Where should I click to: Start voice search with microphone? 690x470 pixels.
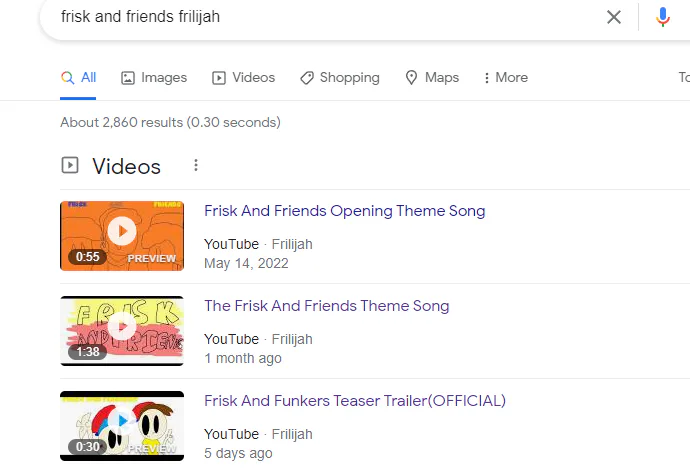tap(662, 17)
